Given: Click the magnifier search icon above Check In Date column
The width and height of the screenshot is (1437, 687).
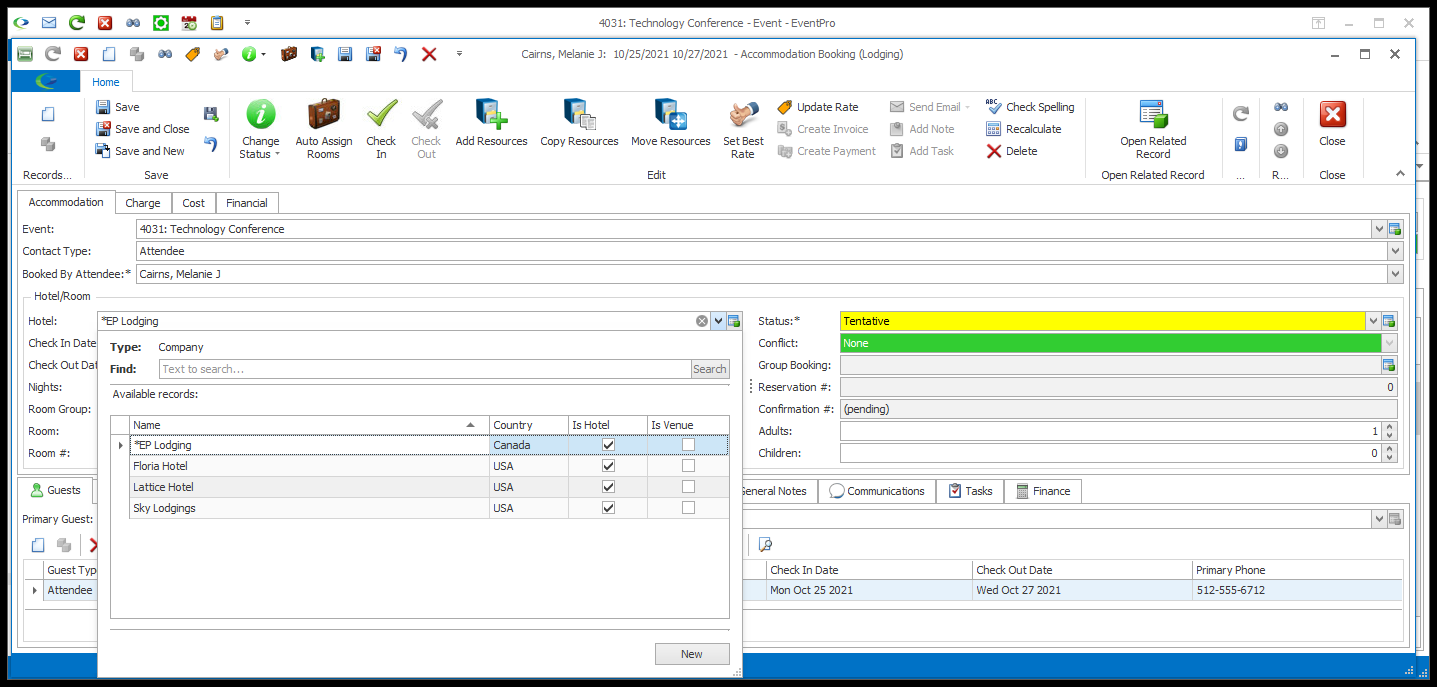Looking at the screenshot, I should pos(765,545).
